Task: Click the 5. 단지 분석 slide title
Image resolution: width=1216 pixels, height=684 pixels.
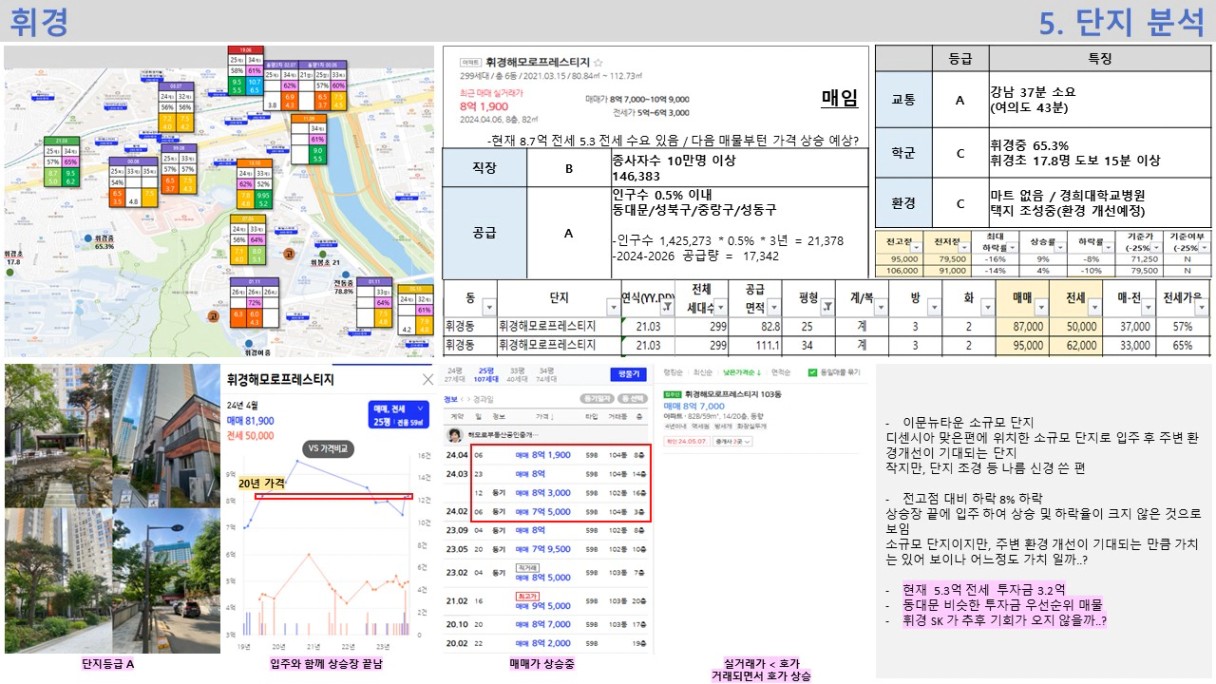Action: pos(1122,21)
